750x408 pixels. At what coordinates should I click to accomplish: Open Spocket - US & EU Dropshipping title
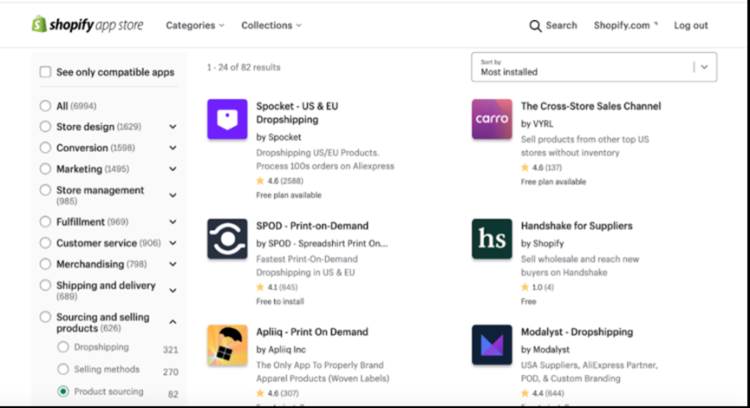(297, 113)
